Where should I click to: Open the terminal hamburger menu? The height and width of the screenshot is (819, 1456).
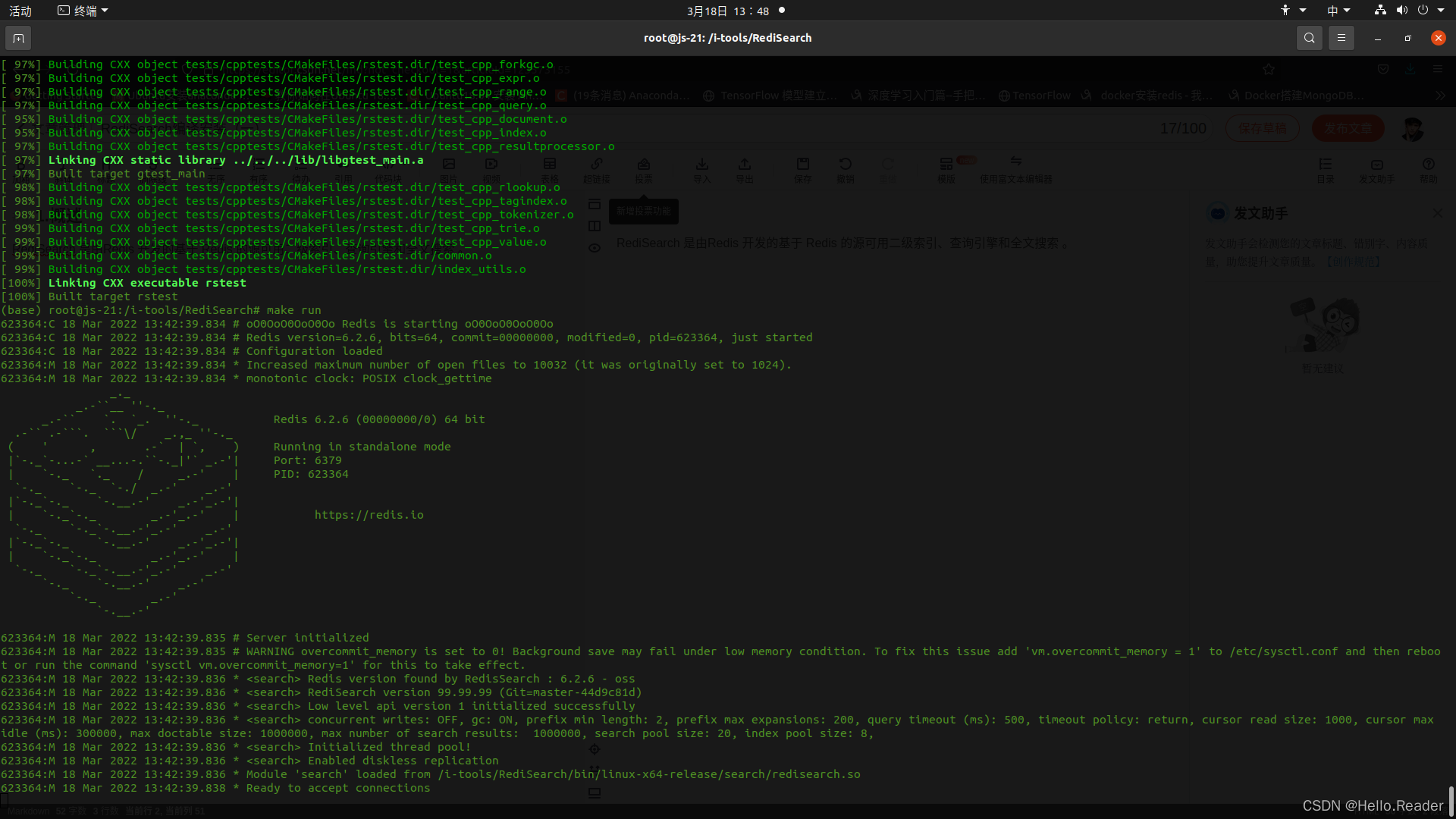tap(1341, 38)
